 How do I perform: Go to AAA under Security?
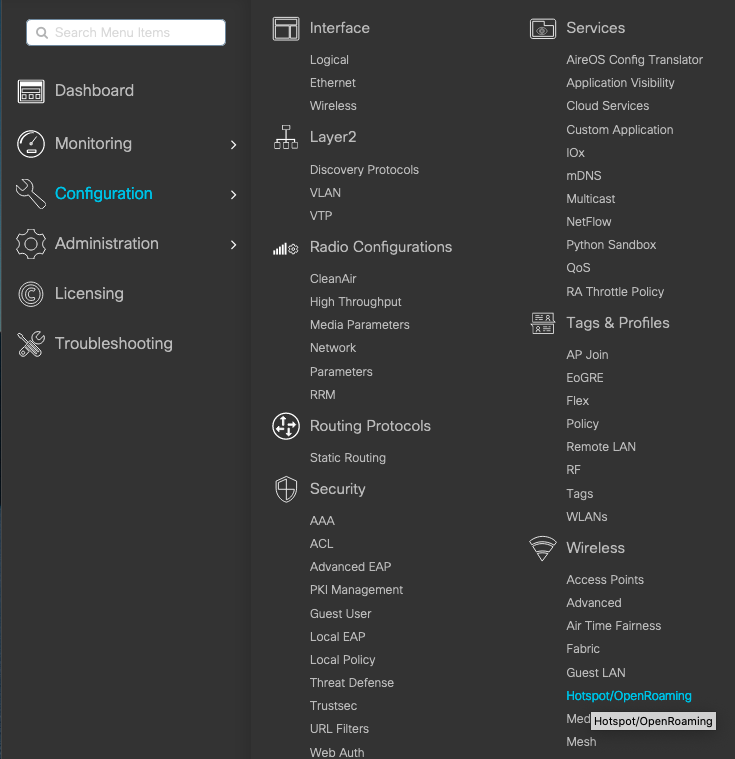(x=322, y=521)
